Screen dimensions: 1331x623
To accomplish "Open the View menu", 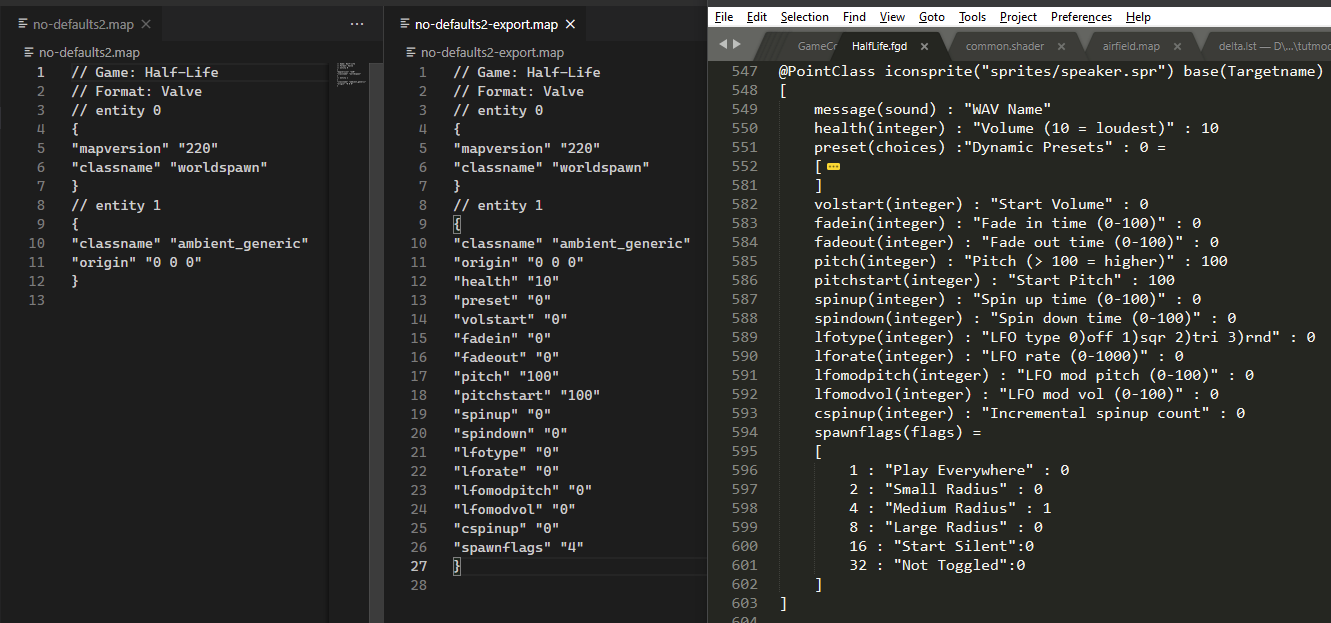I will [892, 17].
